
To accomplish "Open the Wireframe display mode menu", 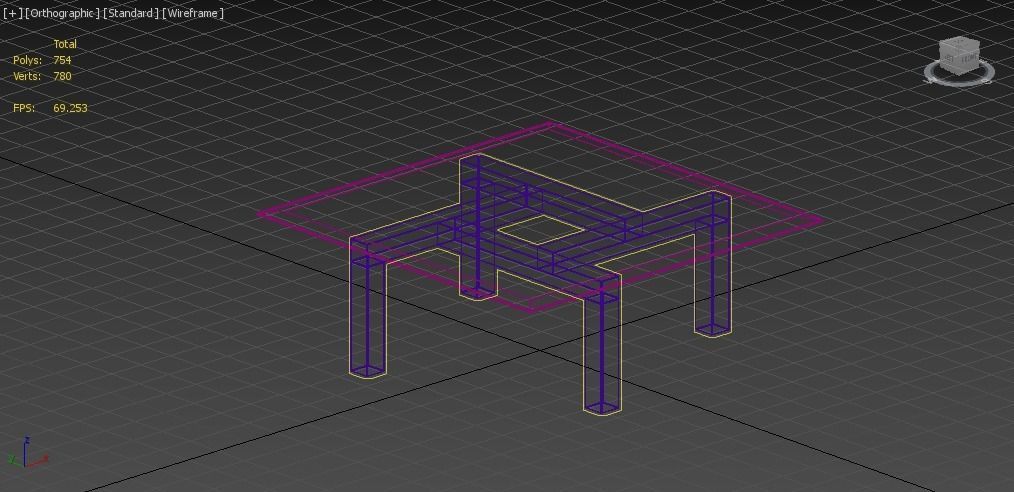I will pyautogui.click(x=193, y=13).
